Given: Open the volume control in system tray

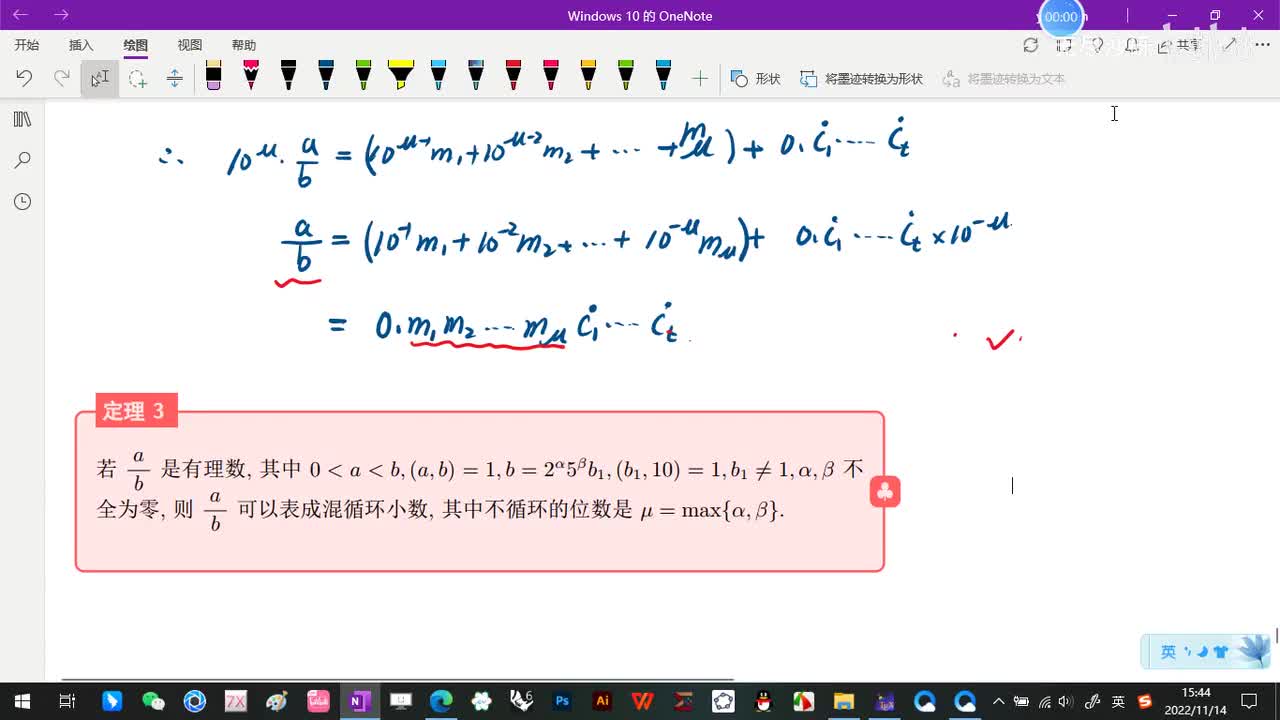Looking at the screenshot, I should coord(1068,701).
